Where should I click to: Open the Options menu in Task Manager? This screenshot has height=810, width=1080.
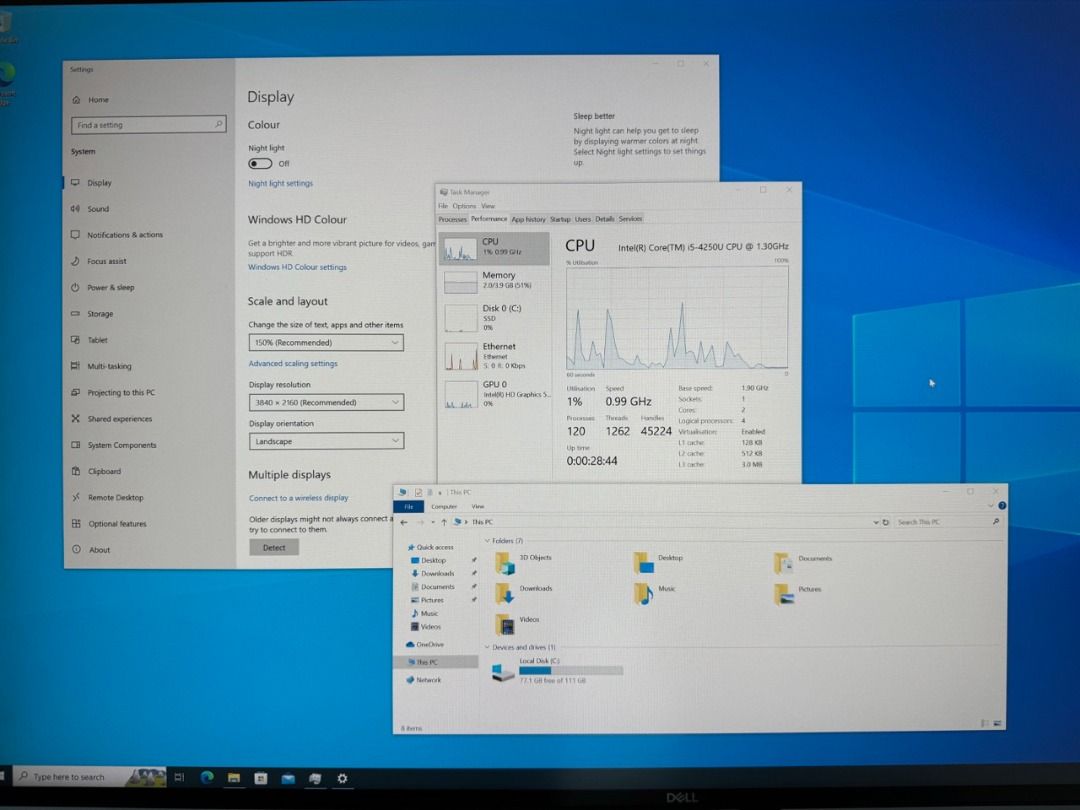point(464,206)
